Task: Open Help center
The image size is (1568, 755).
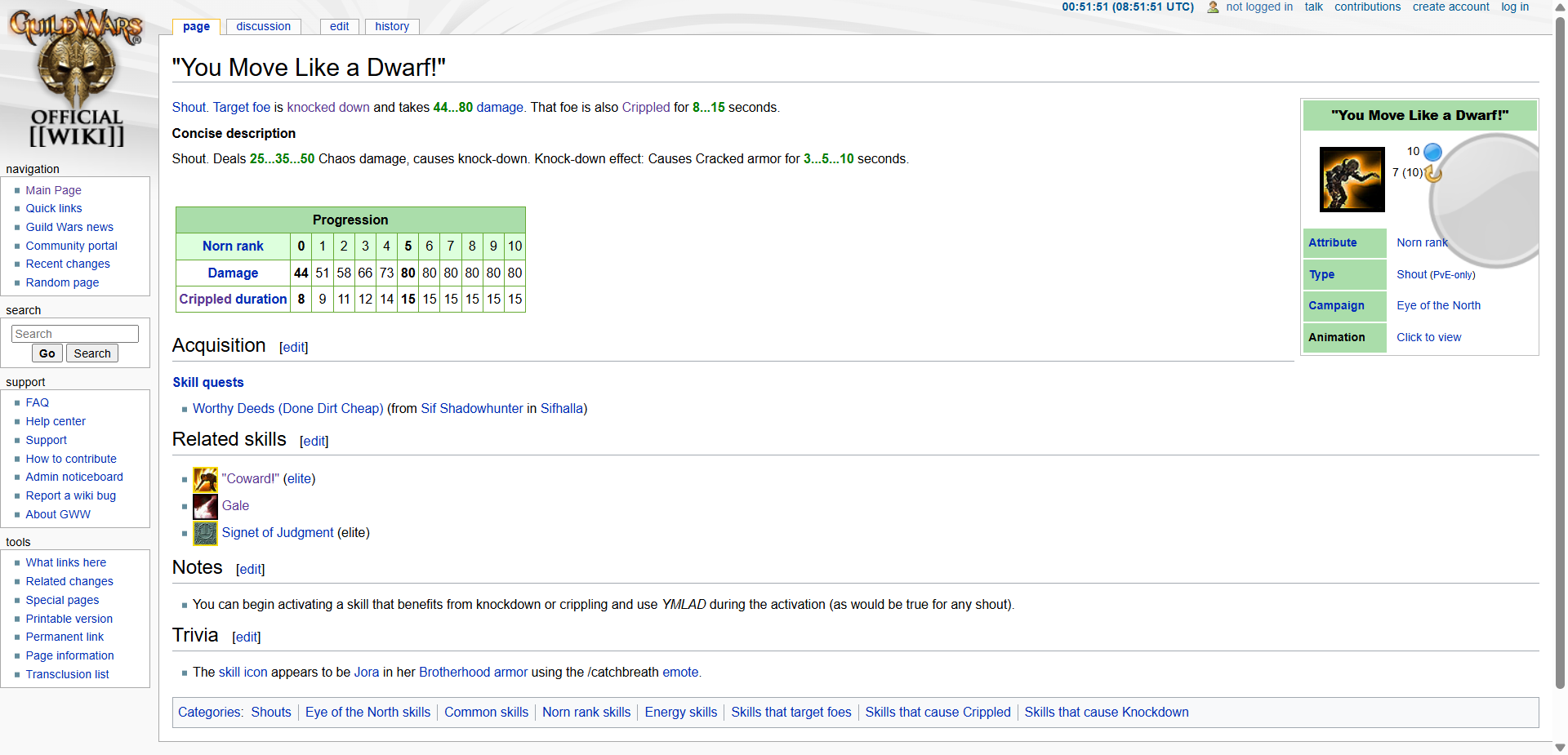Action: click(x=56, y=421)
